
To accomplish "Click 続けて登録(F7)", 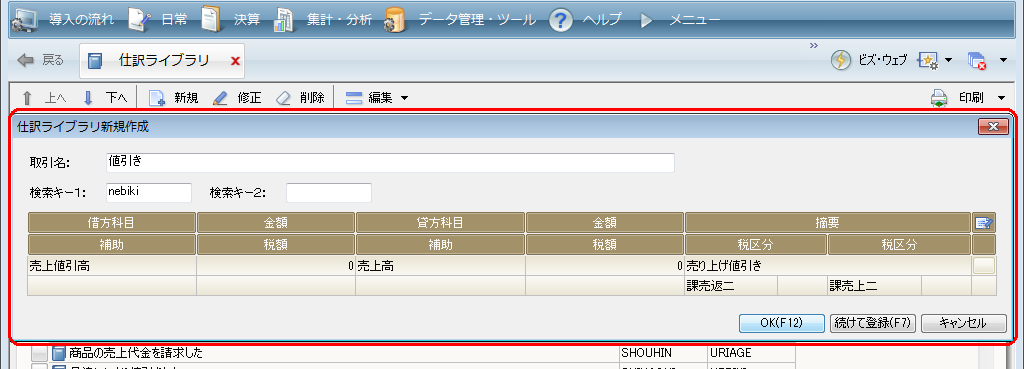I will [874, 323].
